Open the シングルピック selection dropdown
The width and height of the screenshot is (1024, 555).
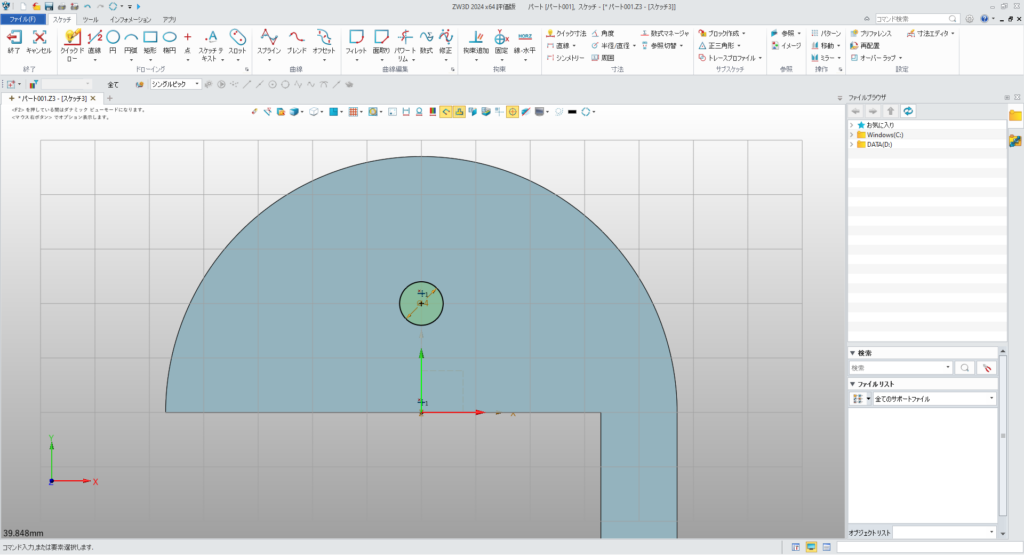[175, 84]
